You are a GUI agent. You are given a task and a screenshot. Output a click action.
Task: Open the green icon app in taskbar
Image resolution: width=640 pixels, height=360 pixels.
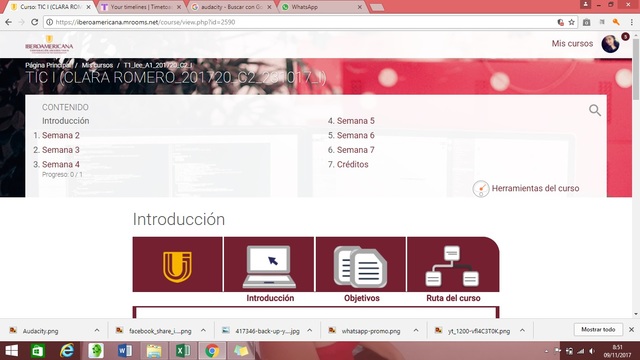(96, 351)
